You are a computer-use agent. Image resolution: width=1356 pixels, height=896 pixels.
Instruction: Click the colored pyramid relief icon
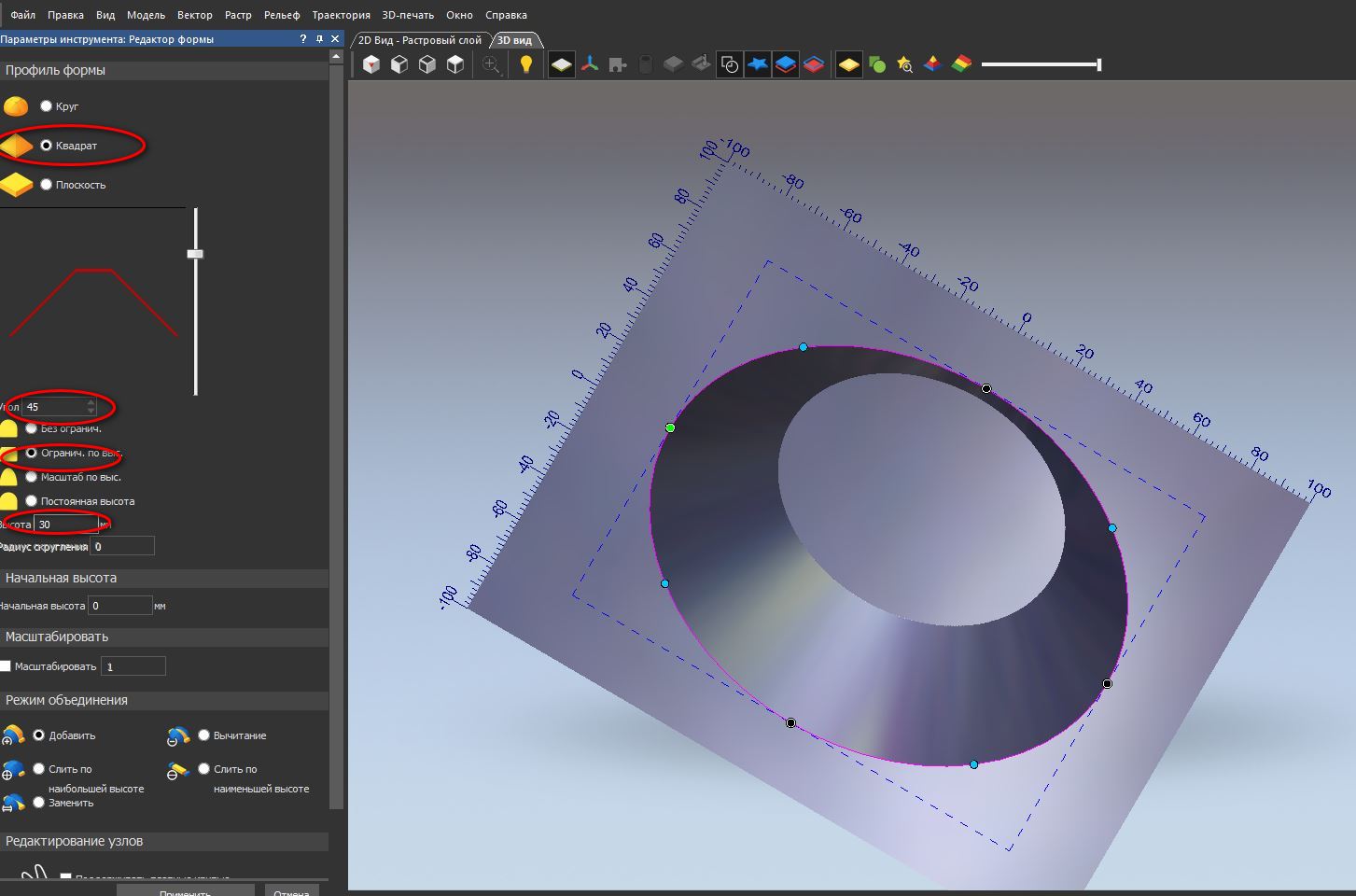pyautogui.click(x=932, y=64)
